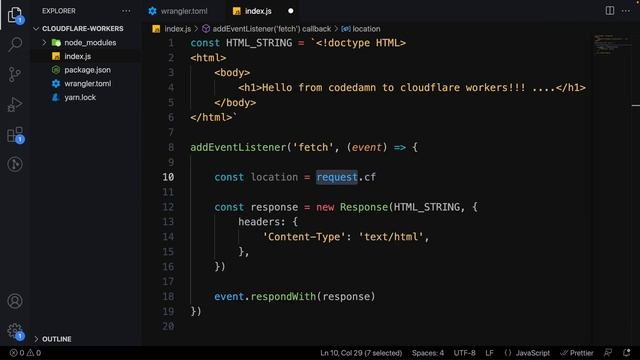Click the EXPLORER panel title
Viewport: 640px width, 360px height.
click(x=59, y=11)
